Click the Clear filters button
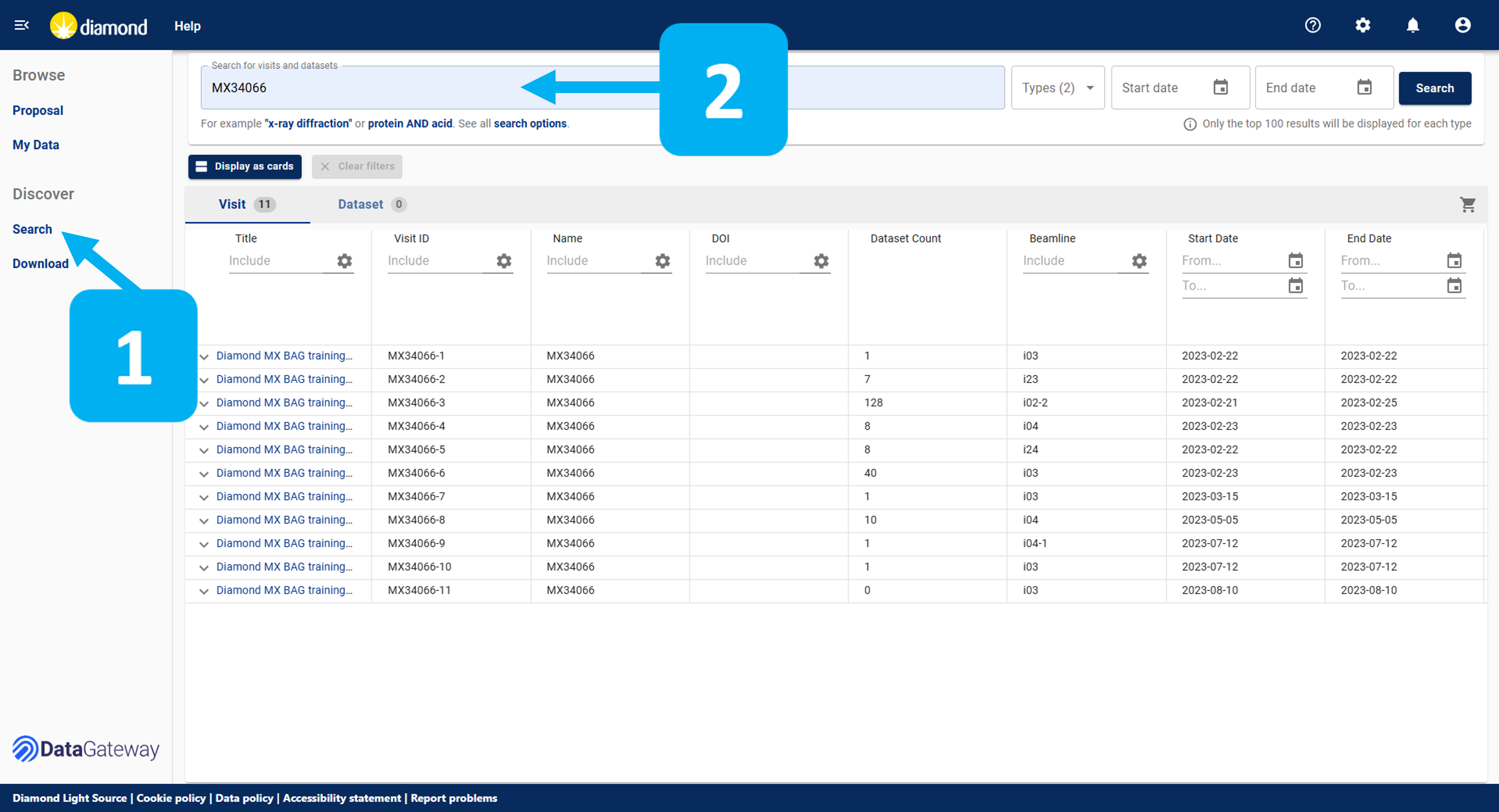The image size is (1499, 812). click(x=357, y=166)
